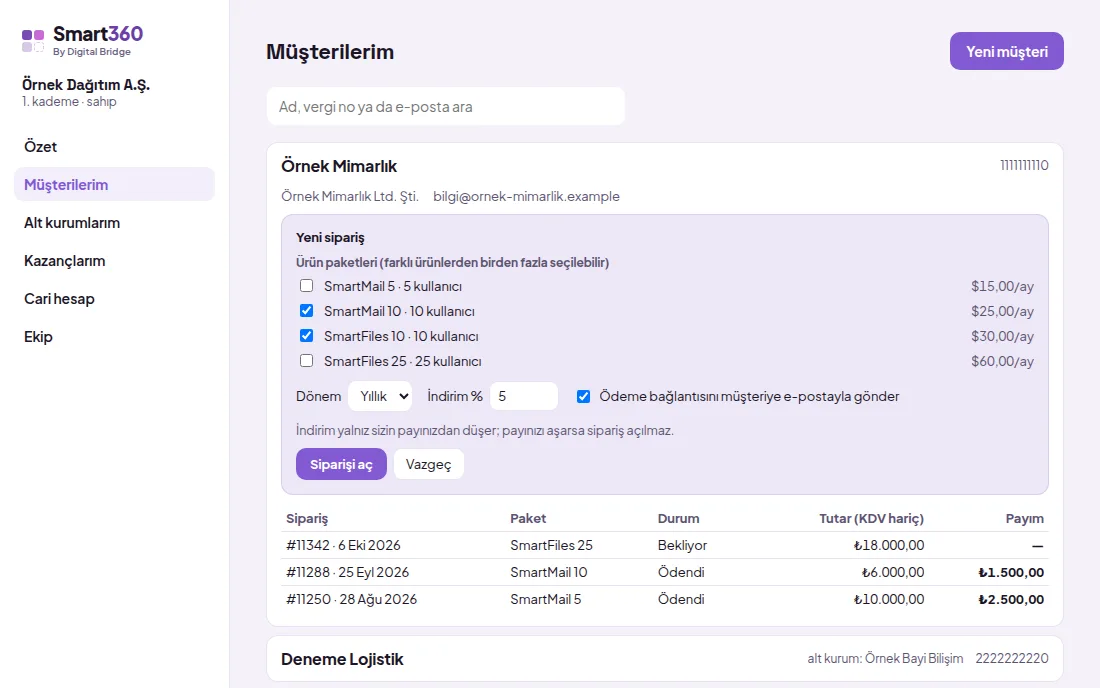Click the $15,00/ay price
1100x688 pixels.
tap(1002, 286)
